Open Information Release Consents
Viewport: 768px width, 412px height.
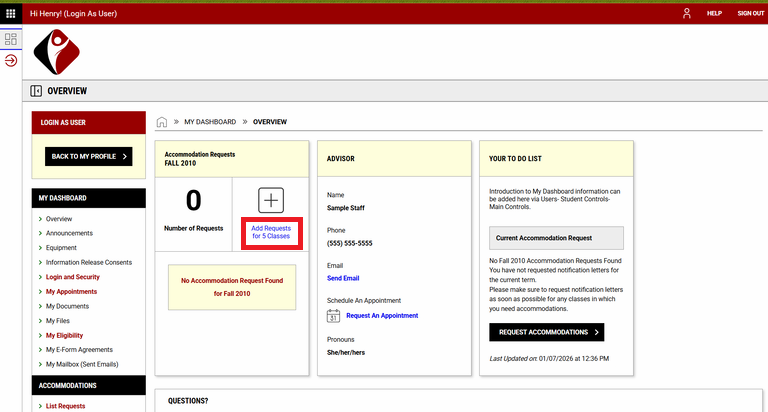click(x=89, y=263)
